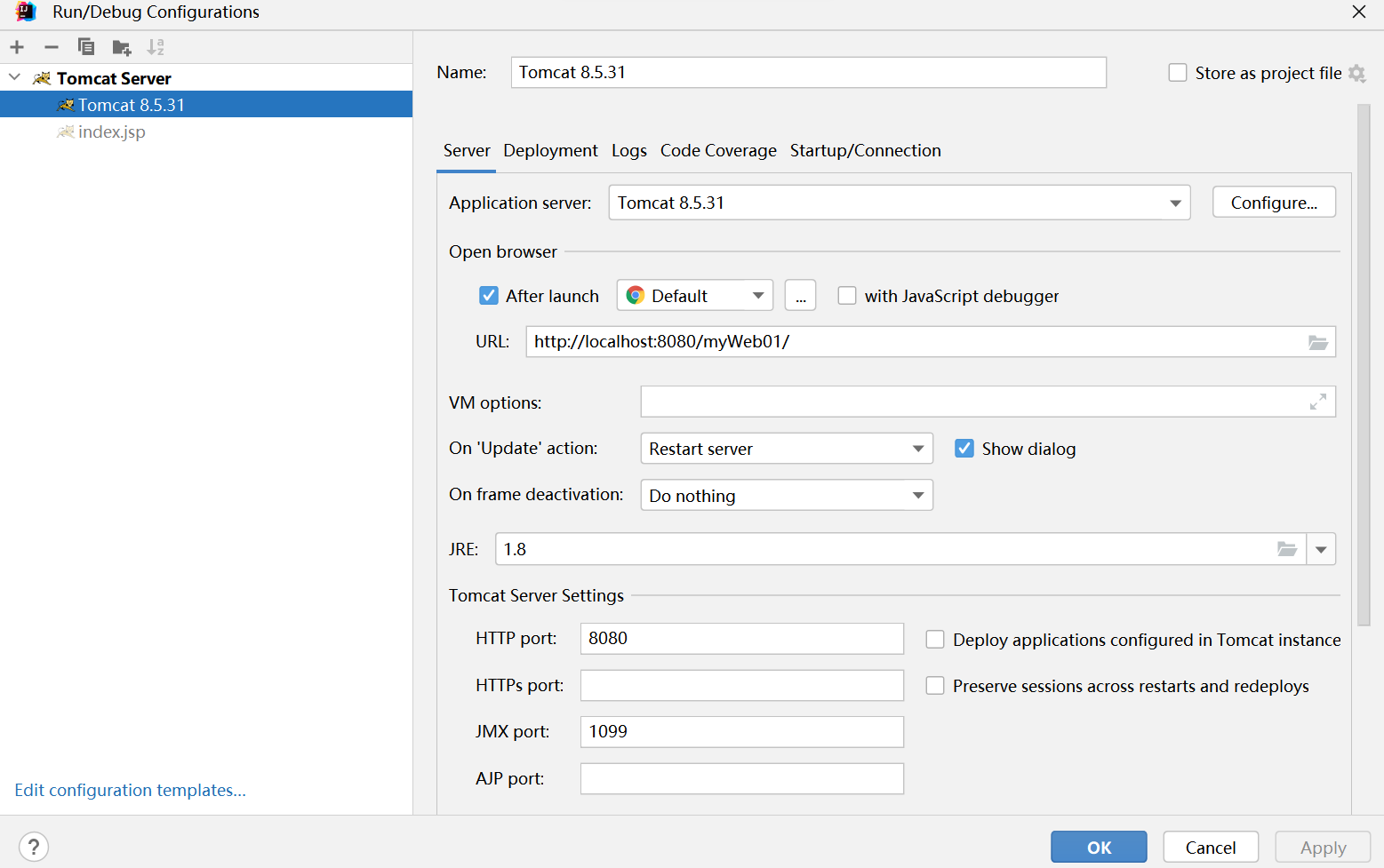Switch to the Server tab

pos(467,150)
